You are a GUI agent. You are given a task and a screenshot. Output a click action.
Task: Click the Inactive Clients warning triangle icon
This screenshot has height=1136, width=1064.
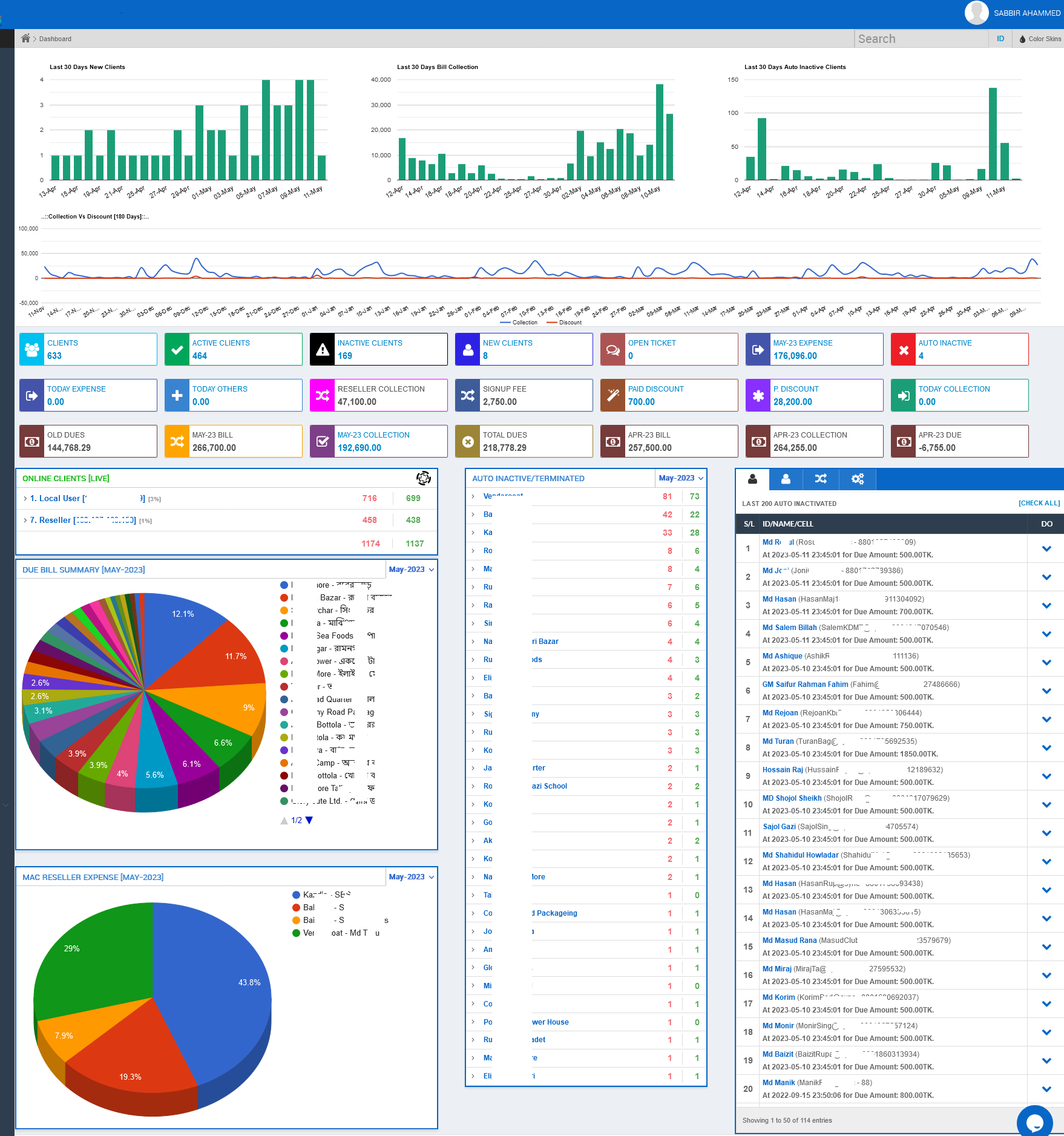point(323,350)
